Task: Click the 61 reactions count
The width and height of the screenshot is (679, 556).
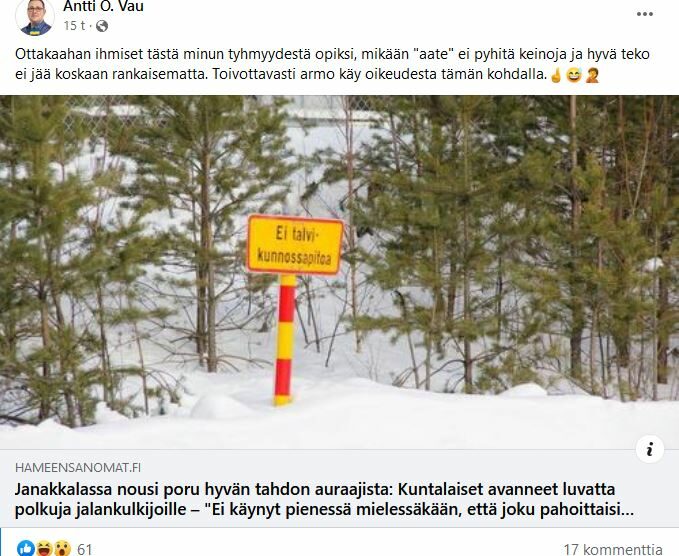Action: point(84,550)
